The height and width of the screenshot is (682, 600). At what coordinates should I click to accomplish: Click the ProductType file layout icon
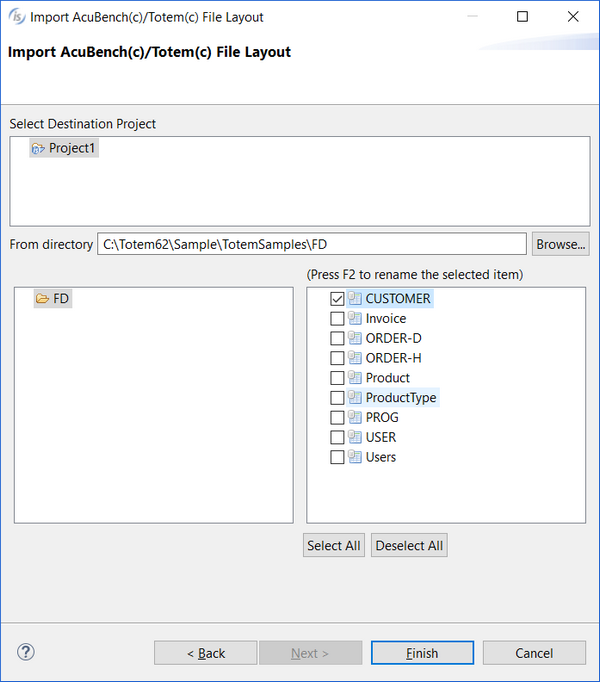coord(355,398)
